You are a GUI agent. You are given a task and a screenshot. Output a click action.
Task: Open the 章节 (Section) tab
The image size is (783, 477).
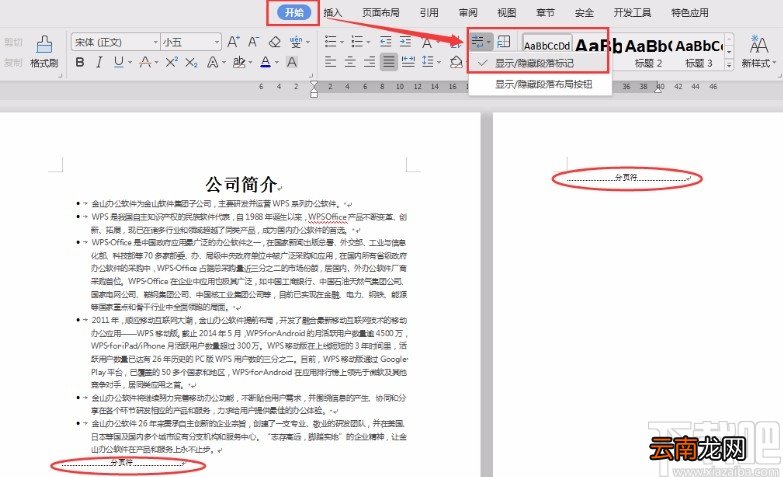tap(545, 13)
